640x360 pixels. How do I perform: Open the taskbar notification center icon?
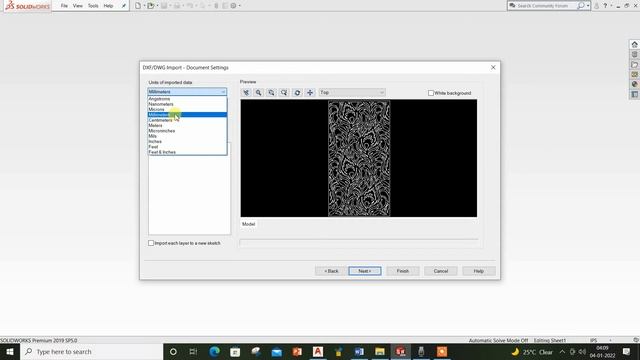click(627, 351)
